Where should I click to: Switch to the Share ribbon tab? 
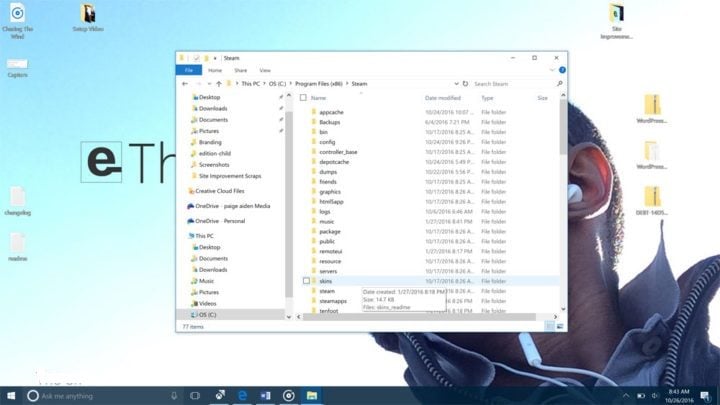coord(240,70)
